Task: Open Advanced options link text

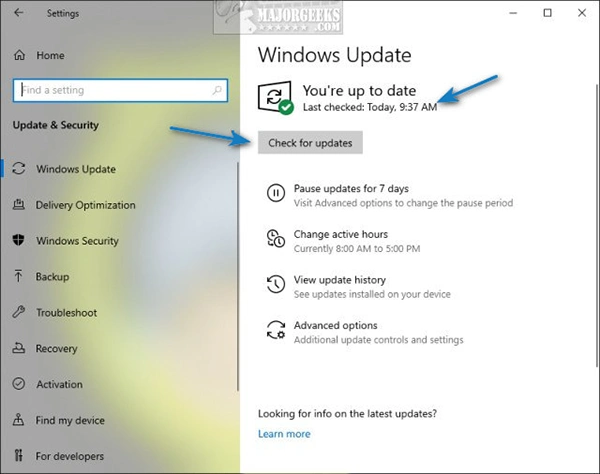Action: (x=335, y=325)
